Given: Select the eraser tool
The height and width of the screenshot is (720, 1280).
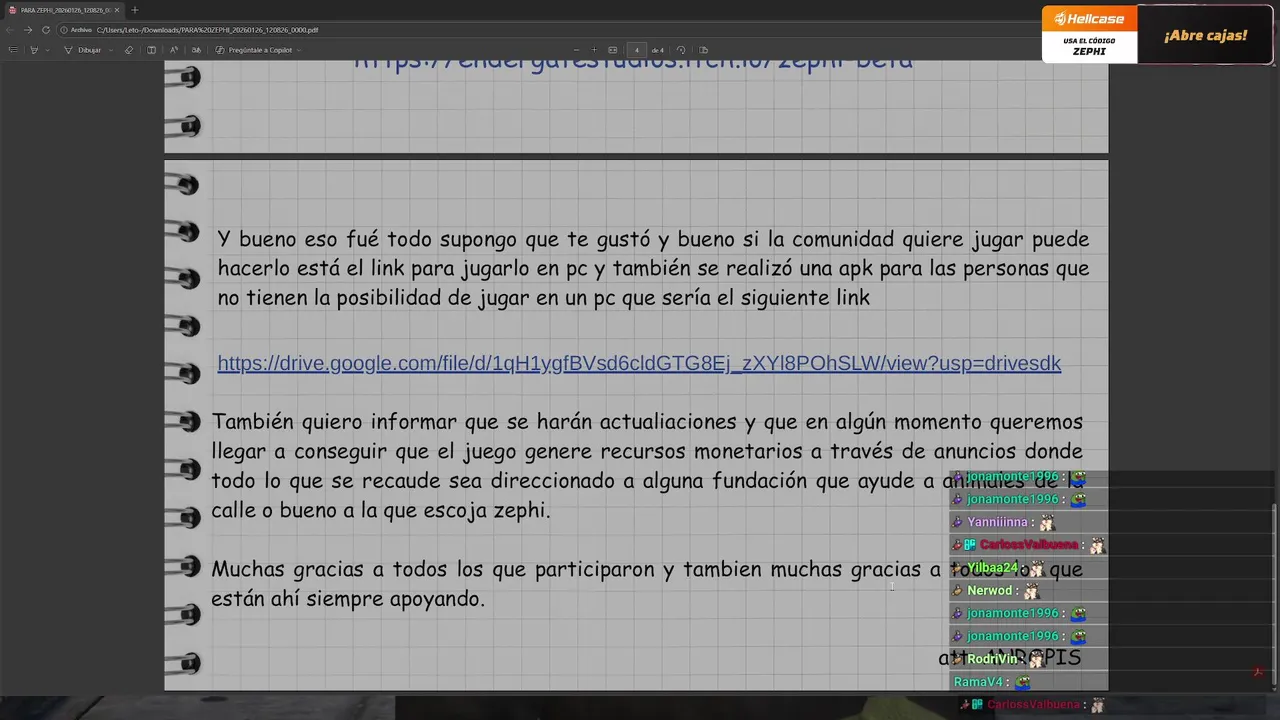Looking at the screenshot, I should 128,50.
